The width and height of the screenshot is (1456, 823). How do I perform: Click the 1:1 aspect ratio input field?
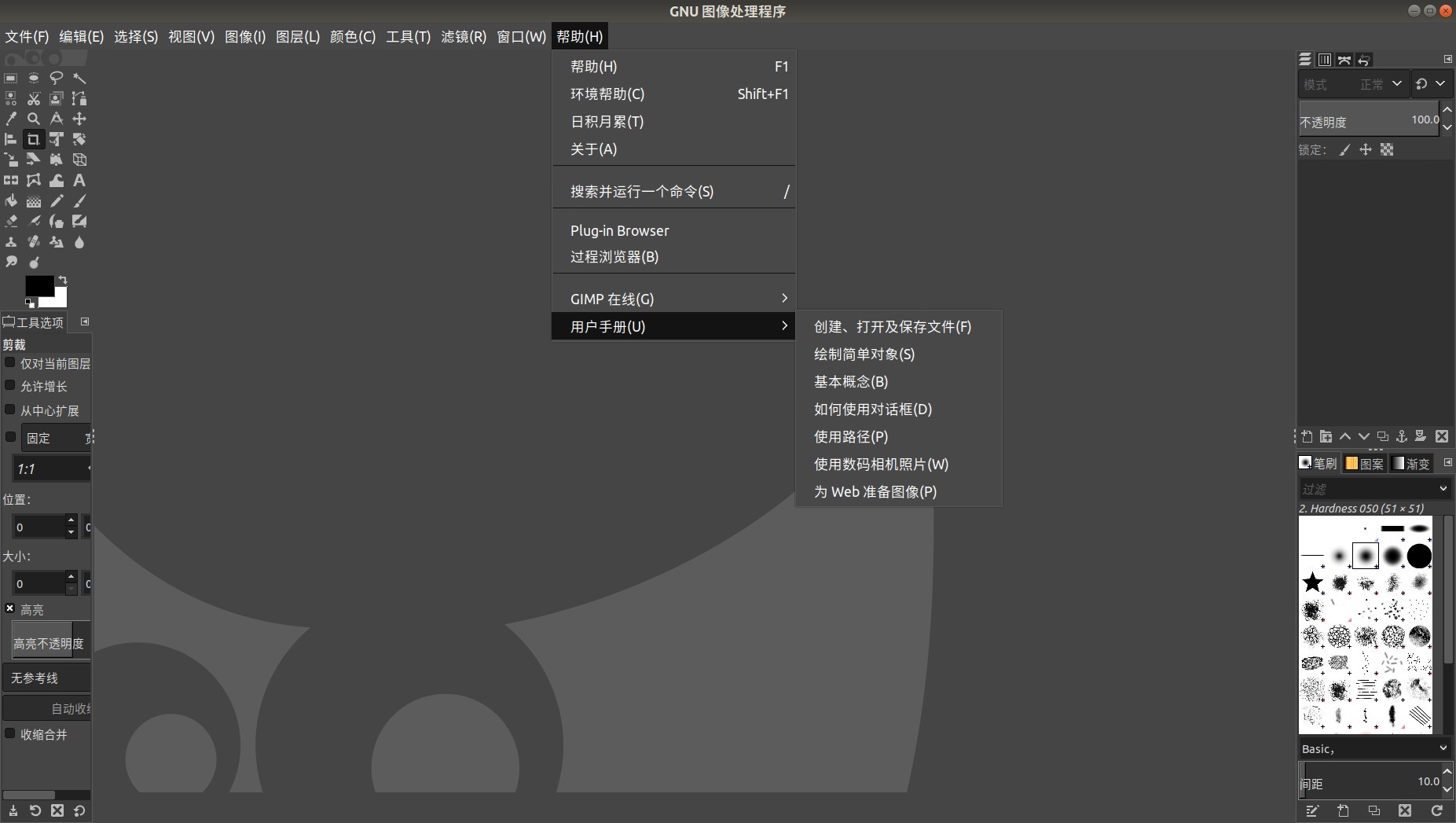[x=52, y=468]
